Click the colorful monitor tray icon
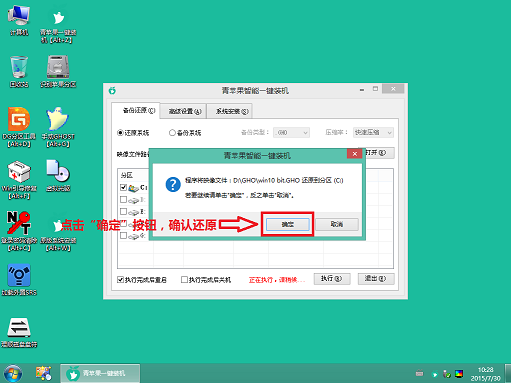511x383 pixels. 459,374
